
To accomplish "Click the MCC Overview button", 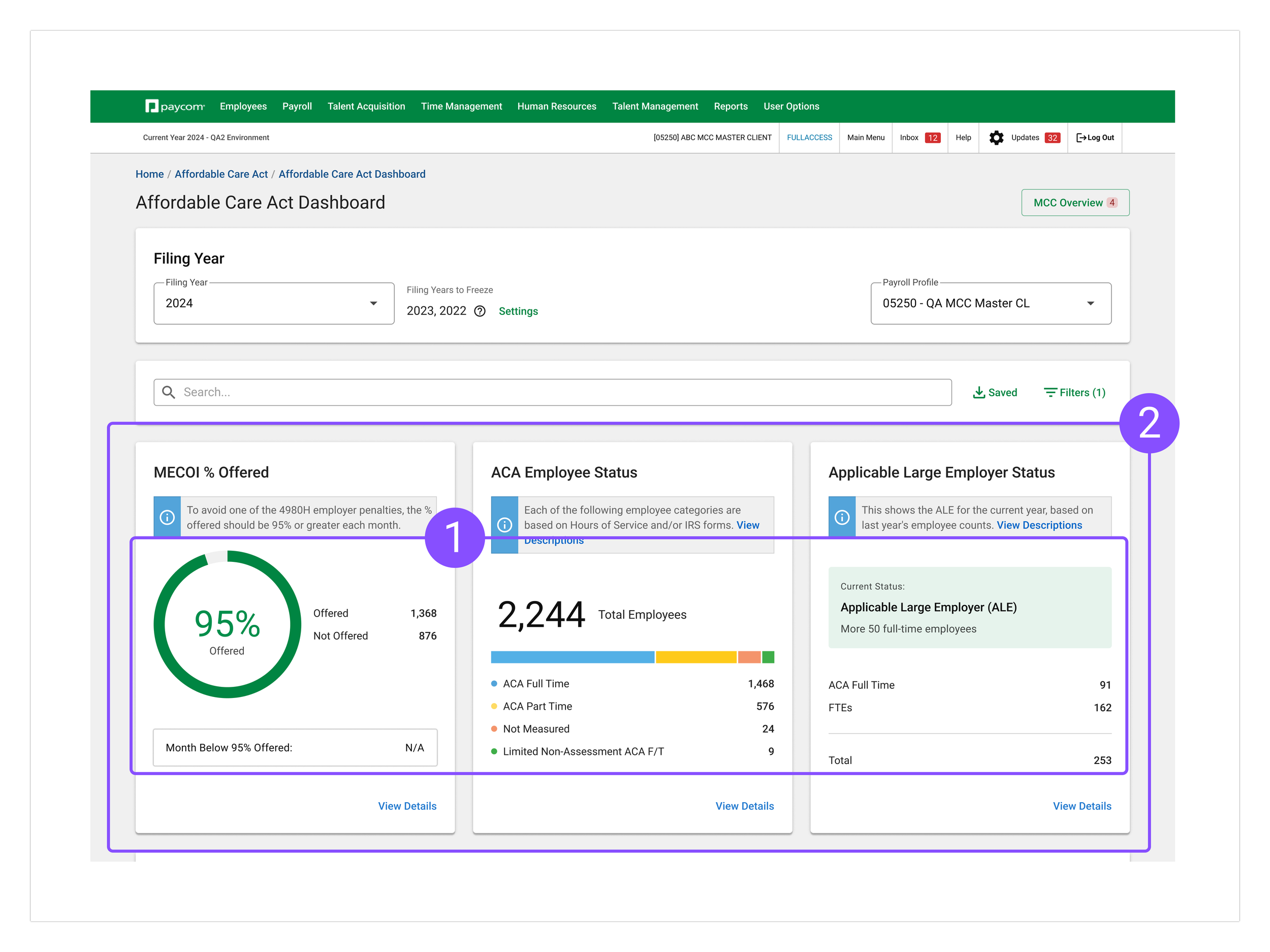I will 1074,203.
